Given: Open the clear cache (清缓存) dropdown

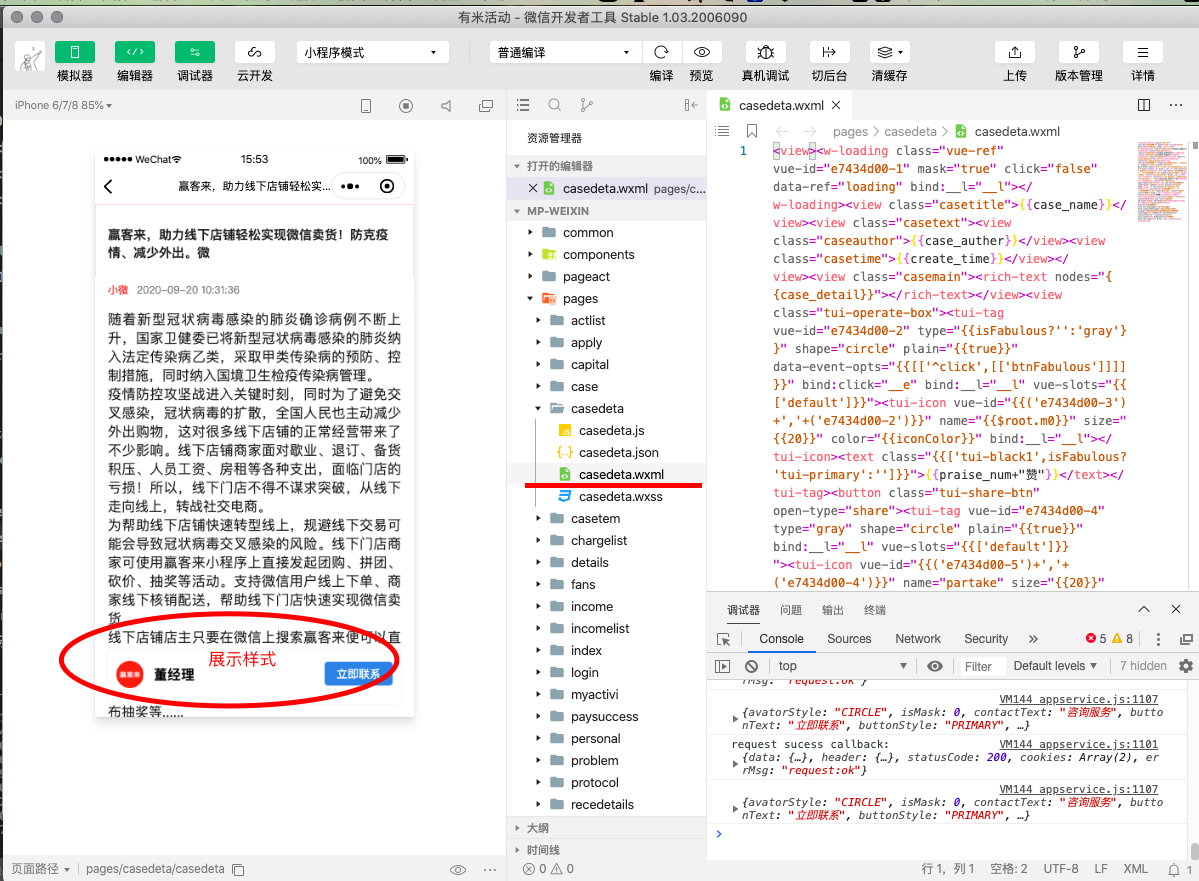Looking at the screenshot, I should (x=889, y=52).
